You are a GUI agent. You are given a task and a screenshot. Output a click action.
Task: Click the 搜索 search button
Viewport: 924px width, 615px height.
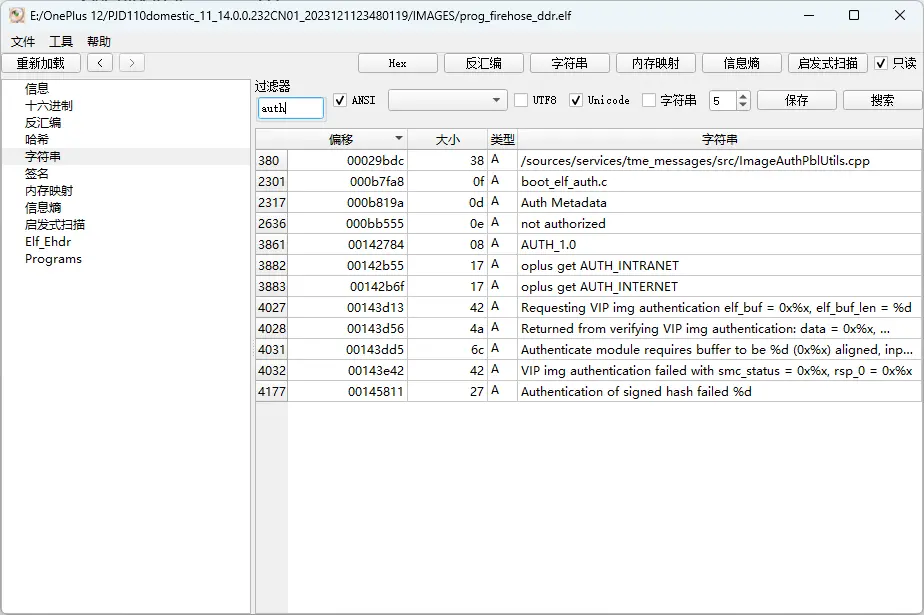tap(882, 101)
